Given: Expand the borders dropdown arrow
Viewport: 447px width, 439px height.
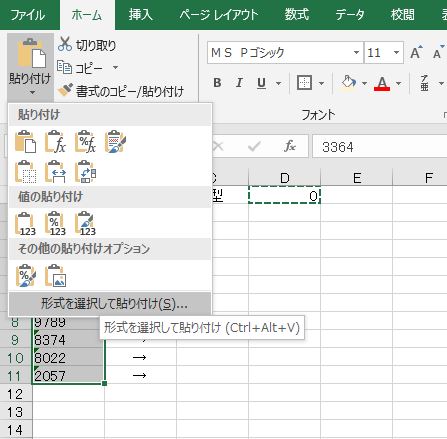Looking at the screenshot, I should pyautogui.click(x=321, y=83).
